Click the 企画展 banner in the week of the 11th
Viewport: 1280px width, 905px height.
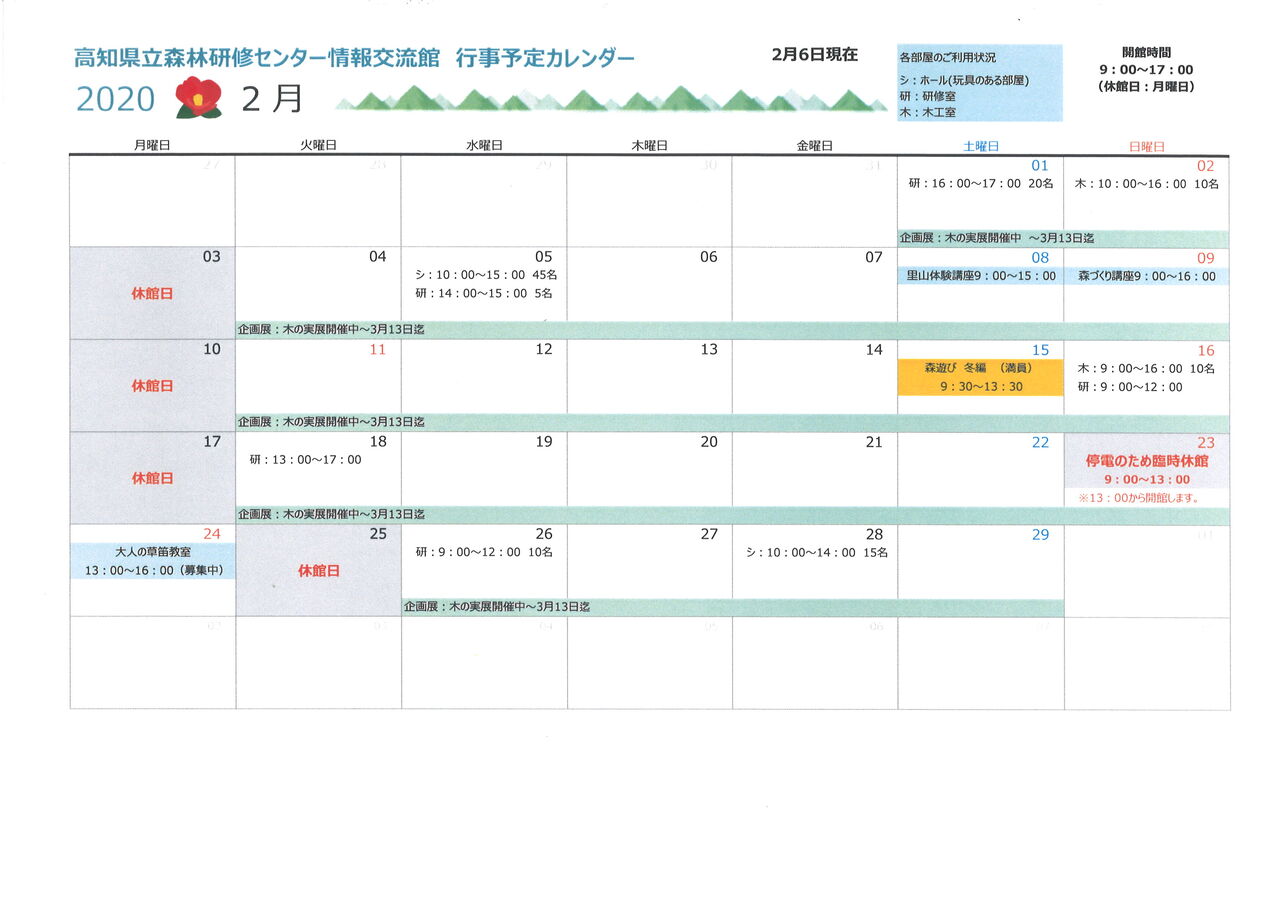(733, 422)
